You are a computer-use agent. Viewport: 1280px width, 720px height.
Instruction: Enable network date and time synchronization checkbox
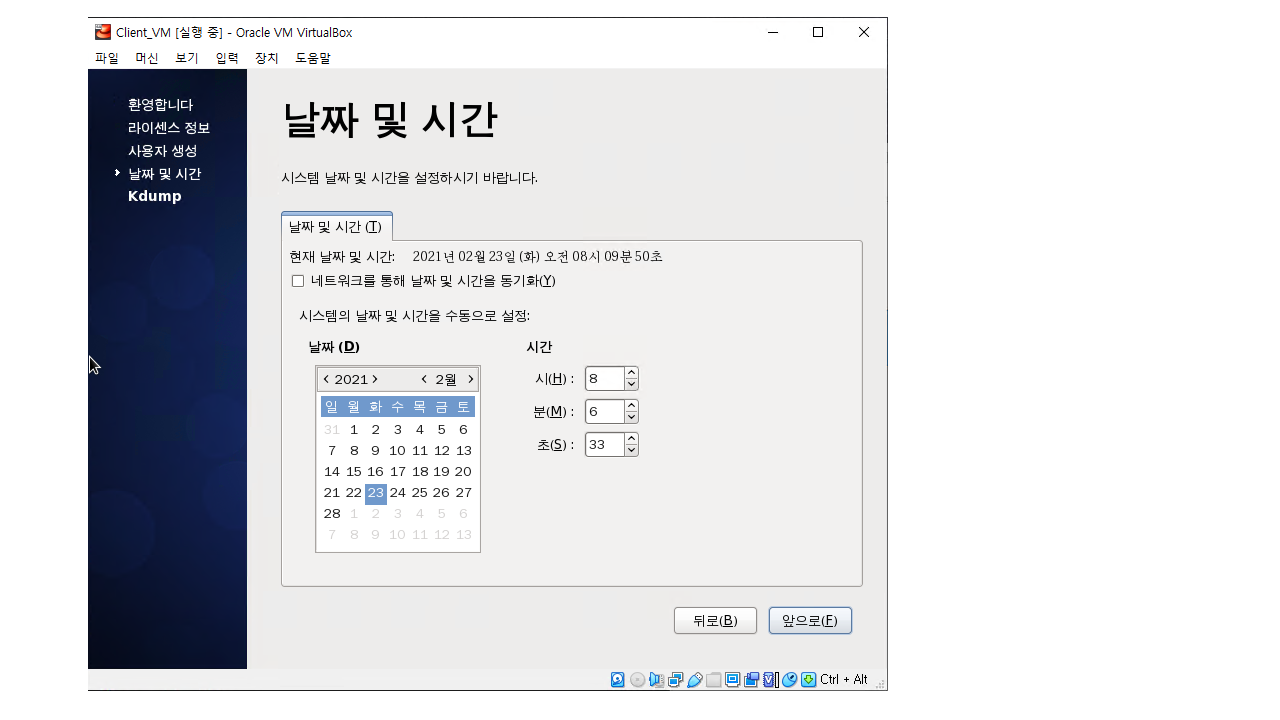click(298, 281)
